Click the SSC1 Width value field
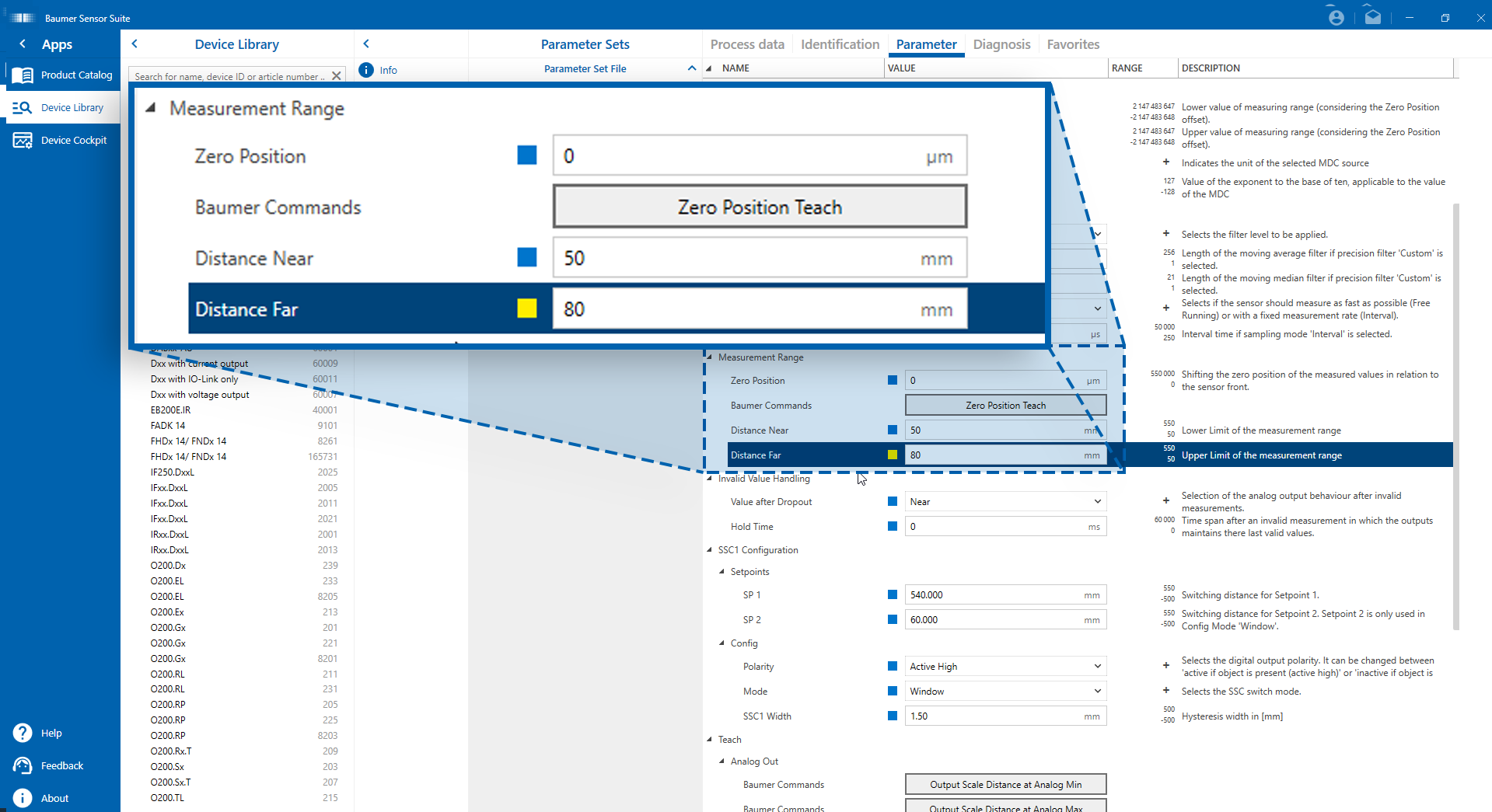The height and width of the screenshot is (812, 1492). [1005, 716]
